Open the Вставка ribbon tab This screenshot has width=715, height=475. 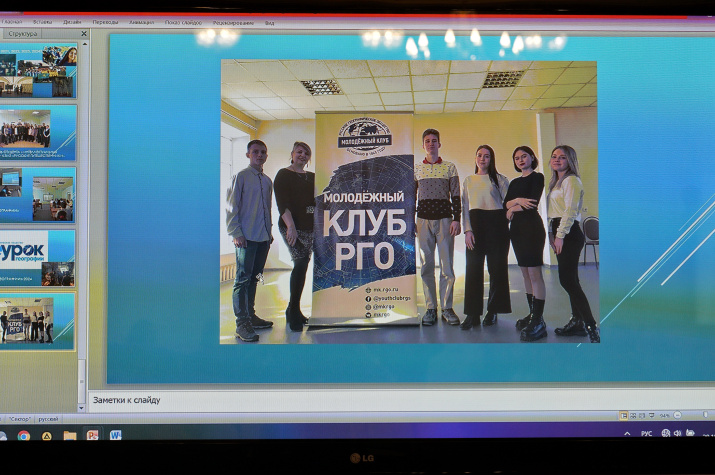(42, 21)
